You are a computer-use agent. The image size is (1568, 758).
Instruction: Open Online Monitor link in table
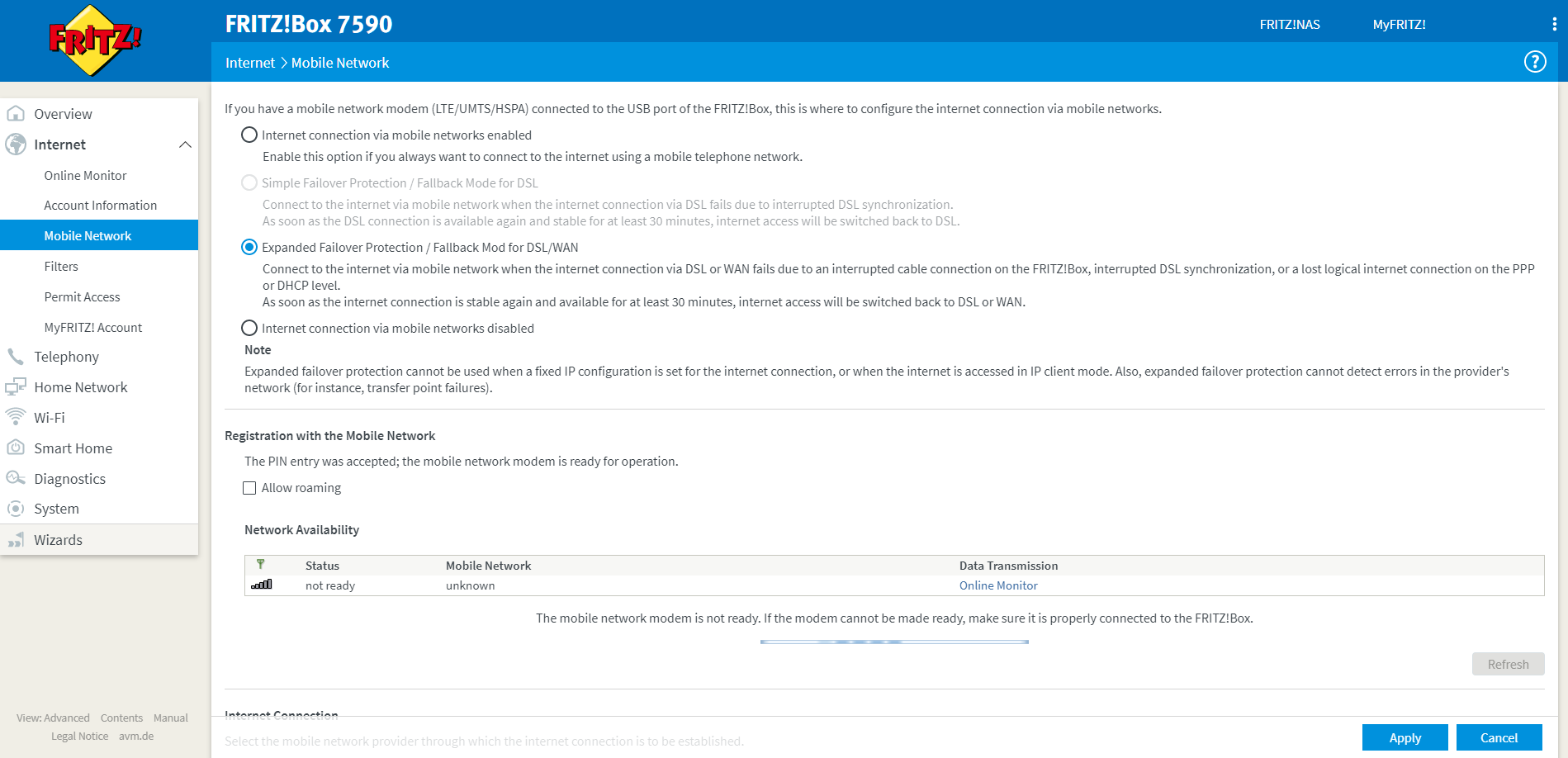tap(997, 585)
